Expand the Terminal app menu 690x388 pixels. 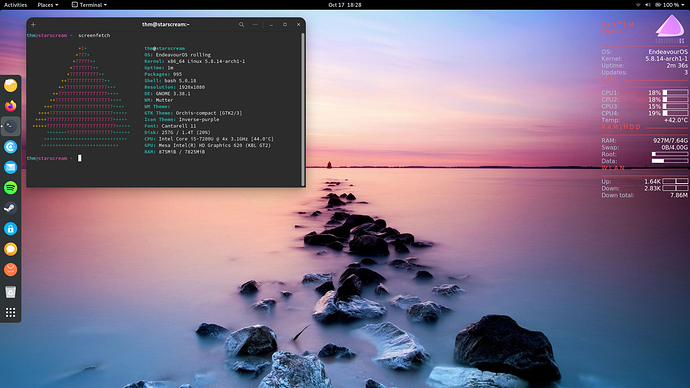pyautogui.click(x=89, y=5)
